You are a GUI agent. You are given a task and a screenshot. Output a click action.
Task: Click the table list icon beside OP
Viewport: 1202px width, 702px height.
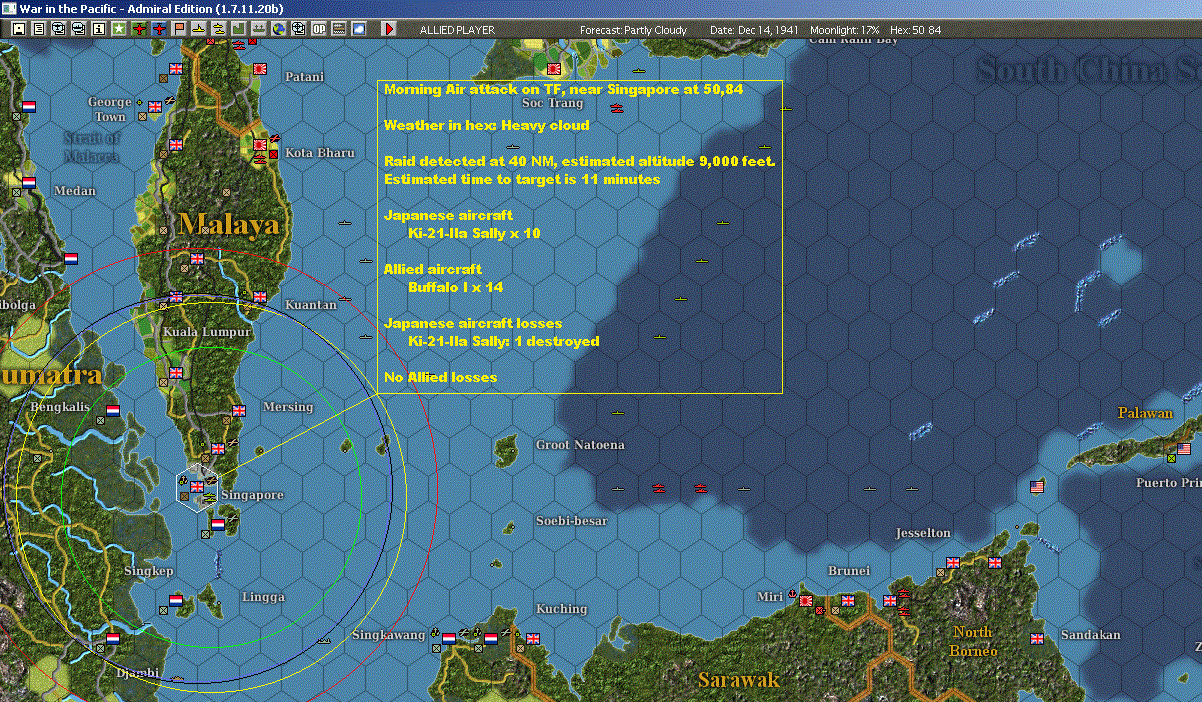339,30
